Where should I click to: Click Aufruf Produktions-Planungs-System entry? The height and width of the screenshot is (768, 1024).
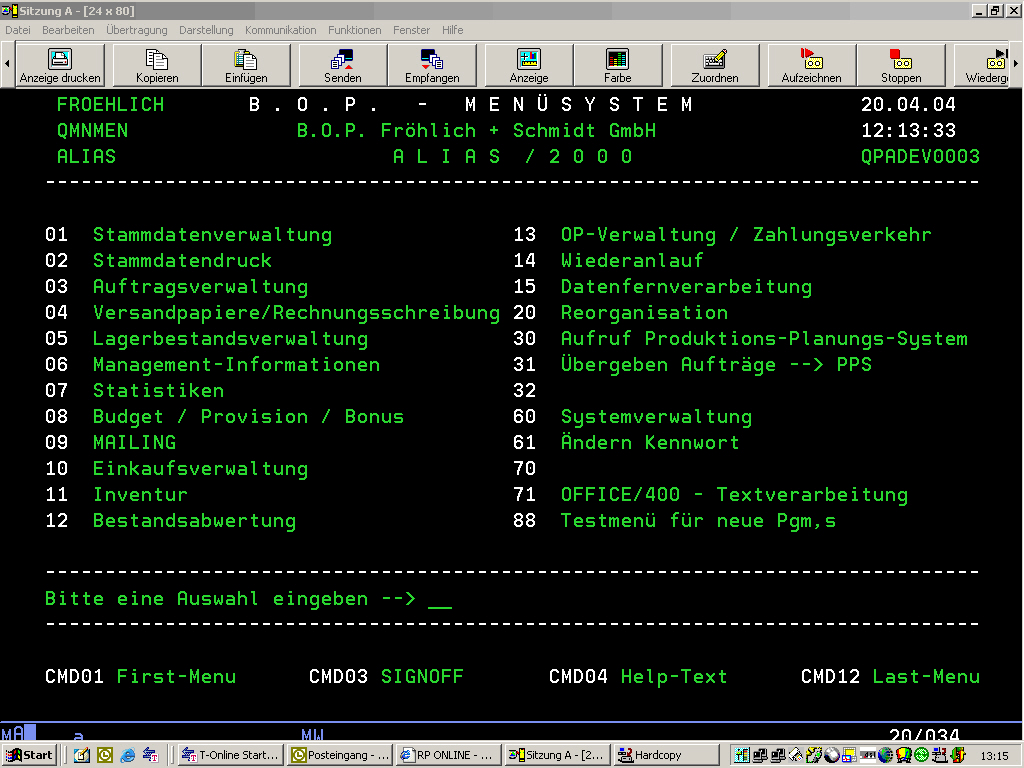[764, 339]
